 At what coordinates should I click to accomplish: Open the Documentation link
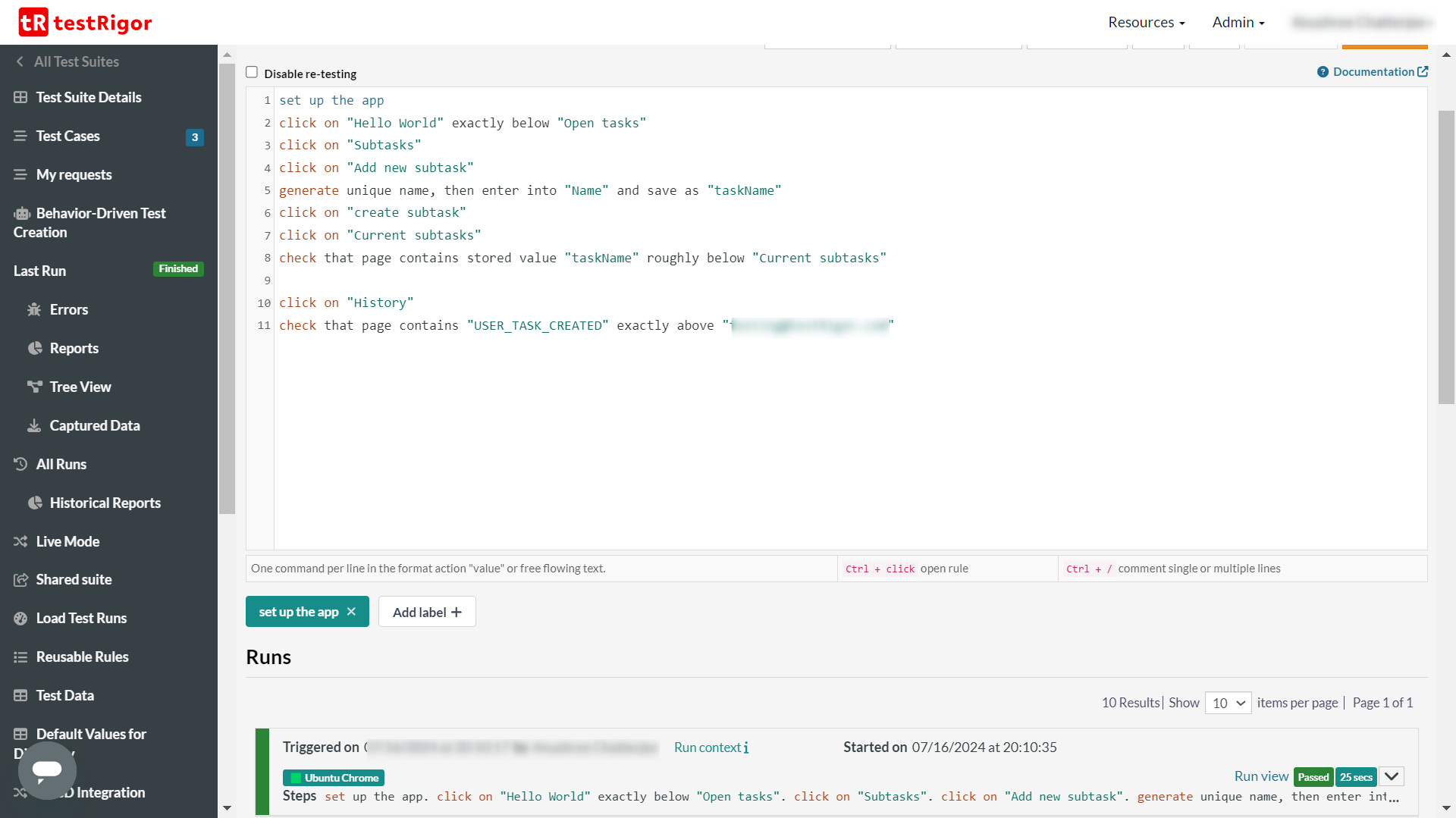(1373, 71)
